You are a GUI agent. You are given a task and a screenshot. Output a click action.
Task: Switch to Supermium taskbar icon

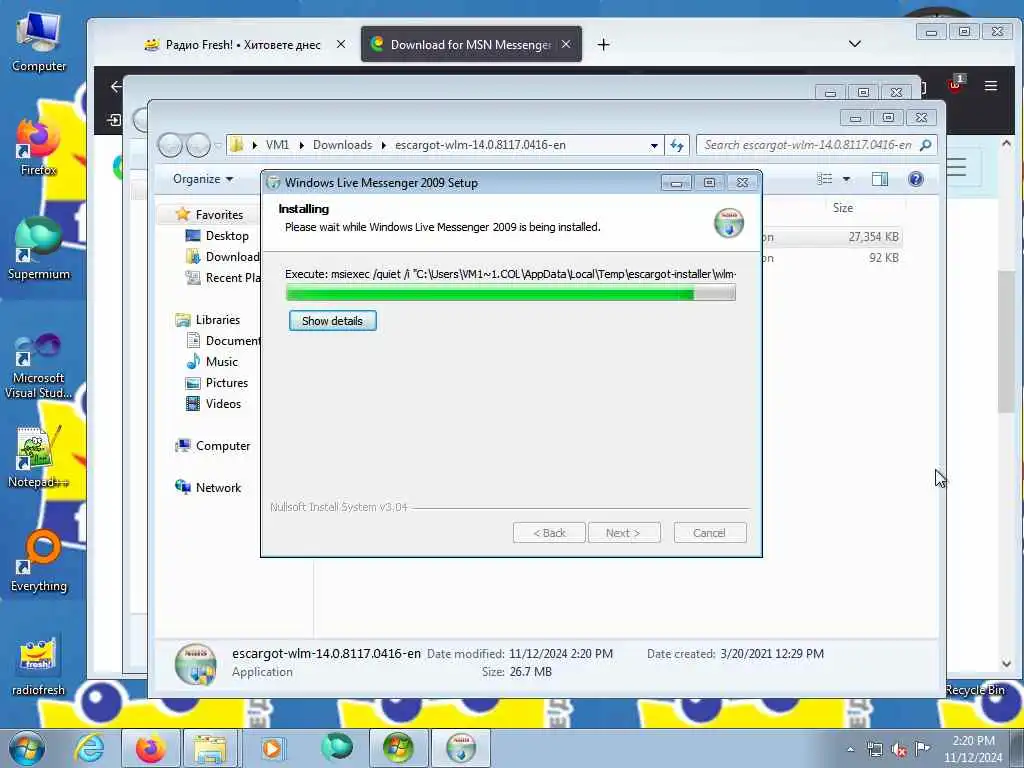pos(336,748)
